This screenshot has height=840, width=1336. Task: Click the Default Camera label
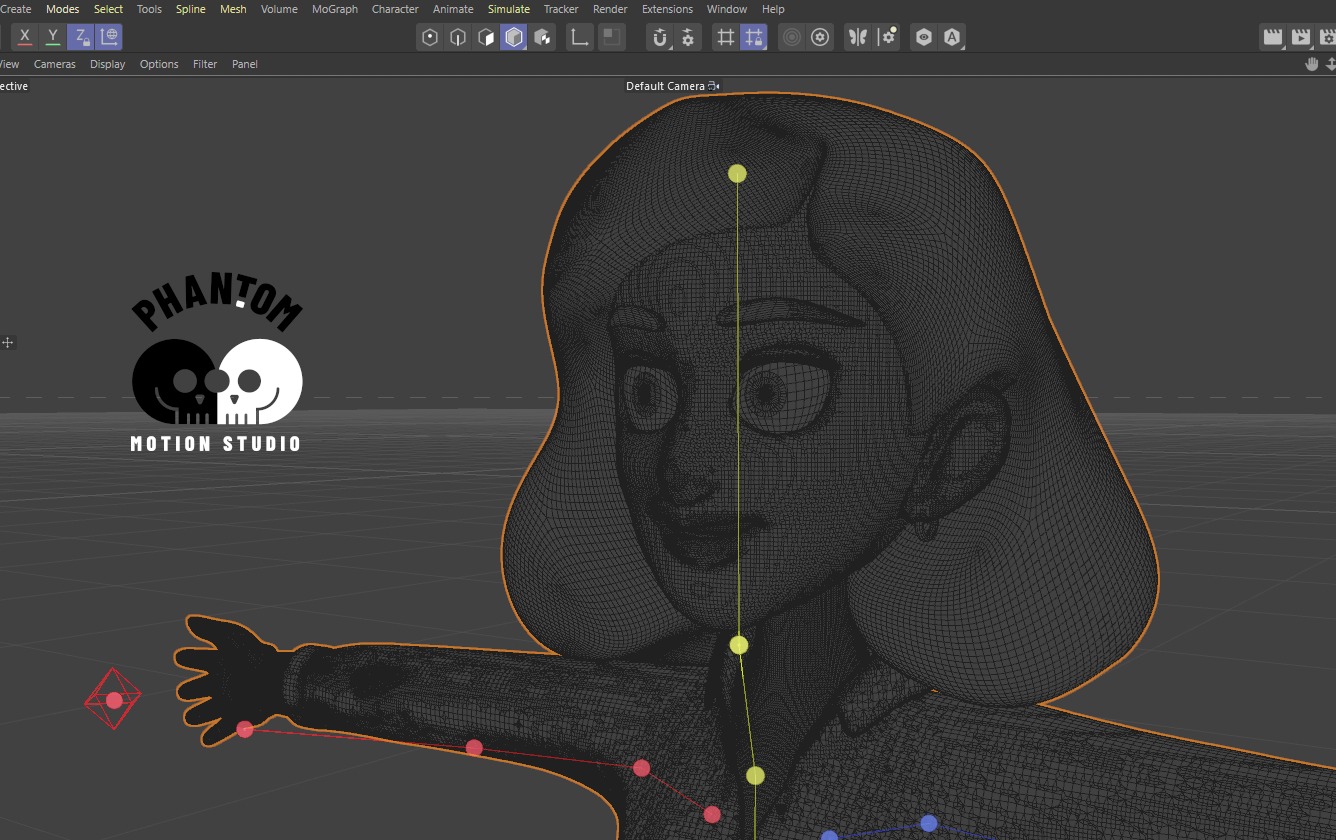pos(665,86)
